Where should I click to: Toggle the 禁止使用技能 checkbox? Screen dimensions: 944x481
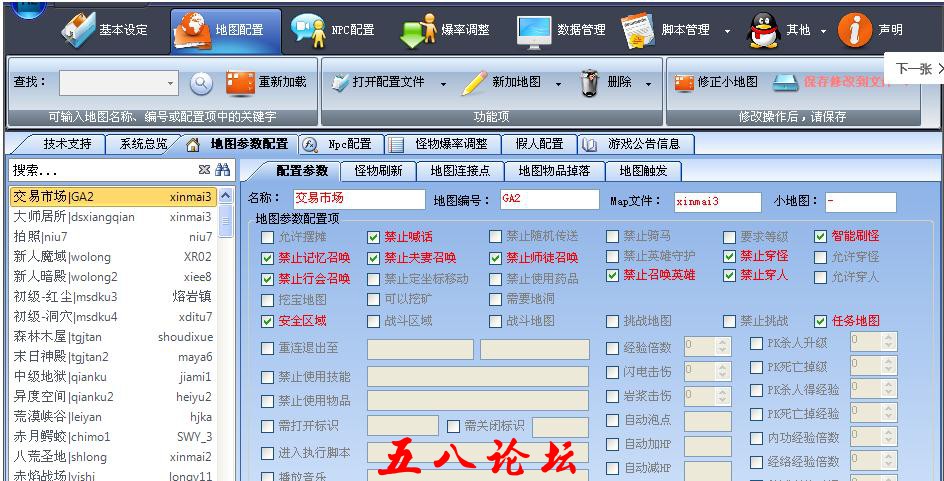(267, 377)
